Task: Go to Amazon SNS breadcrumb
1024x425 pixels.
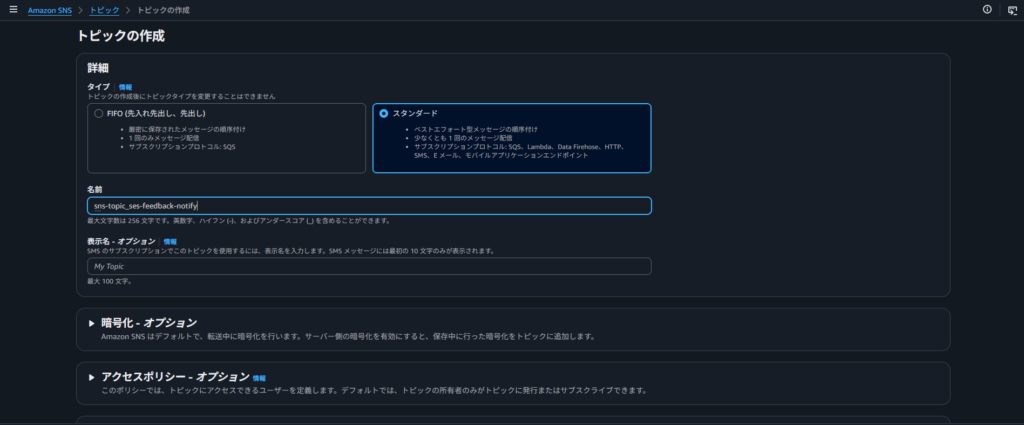Action: [x=50, y=10]
